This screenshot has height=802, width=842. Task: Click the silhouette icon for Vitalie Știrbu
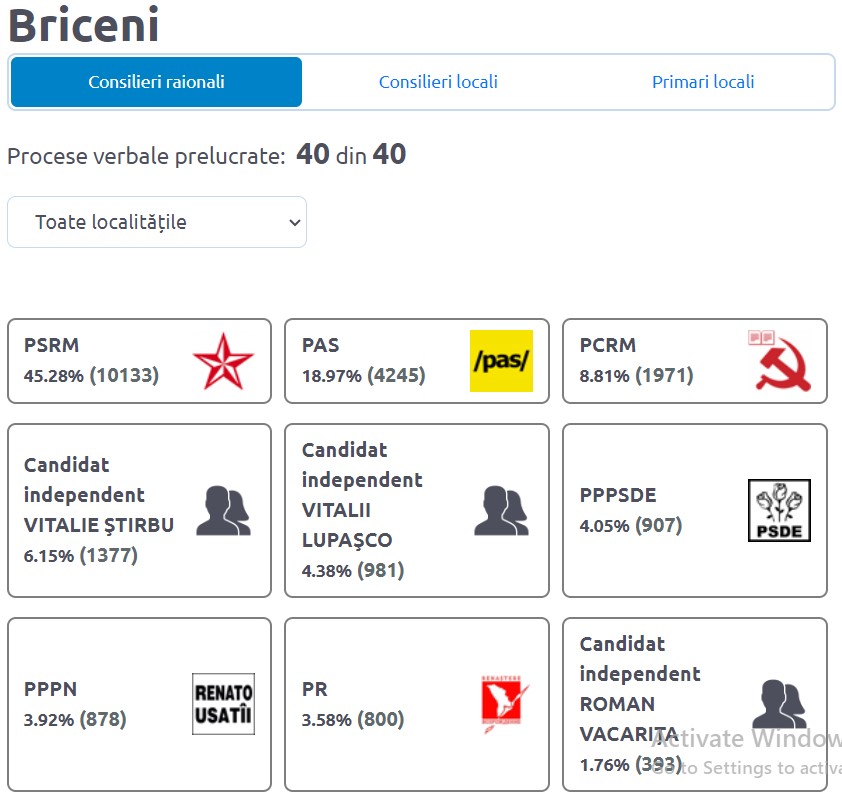223,511
